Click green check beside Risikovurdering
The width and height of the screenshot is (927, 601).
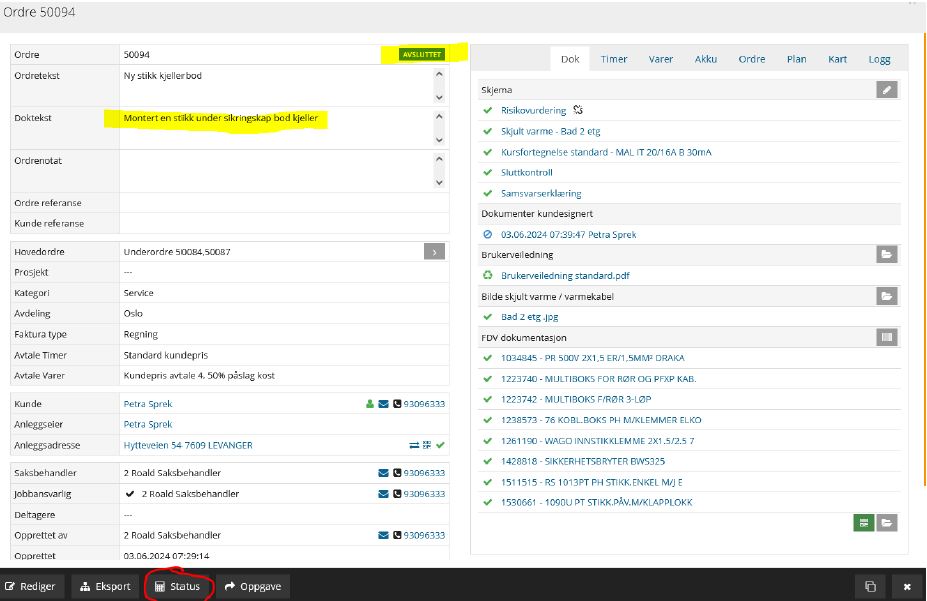click(488, 111)
